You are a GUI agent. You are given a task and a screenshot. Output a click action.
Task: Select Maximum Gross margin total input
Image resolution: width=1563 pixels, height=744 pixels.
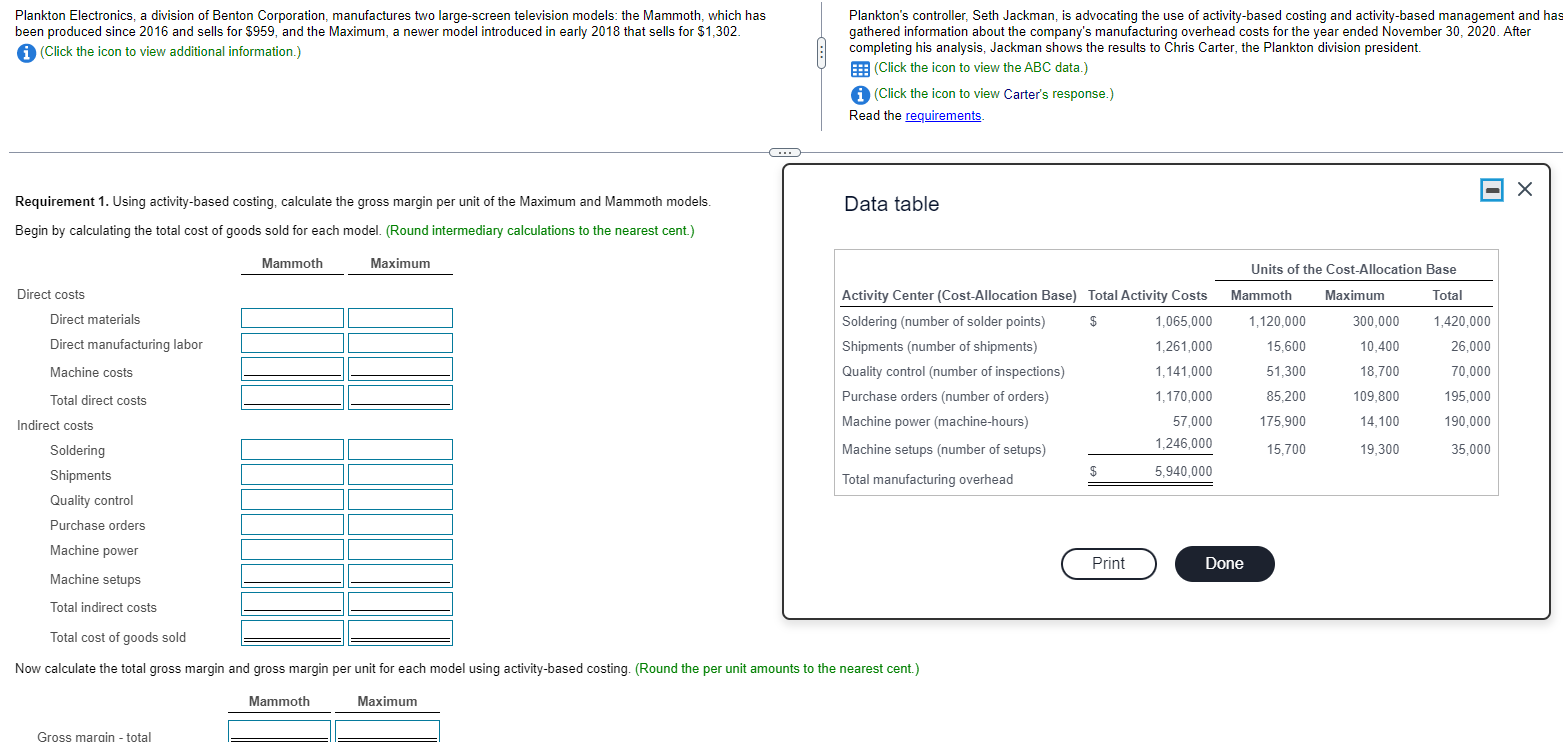[x=387, y=732]
